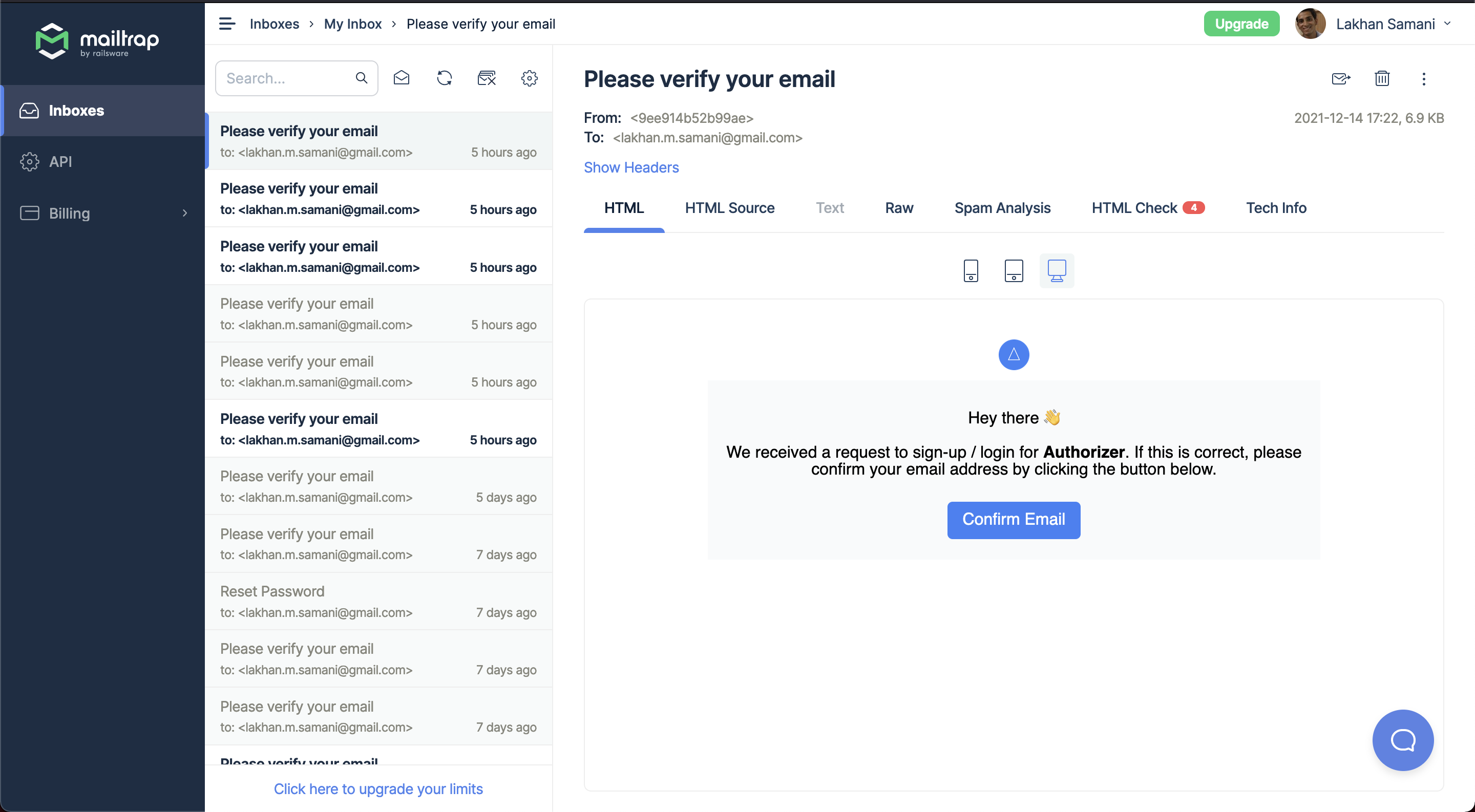Image resolution: width=1475 pixels, height=812 pixels.
Task: Click the green Upgrade button
Action: tap(1241, 24)
